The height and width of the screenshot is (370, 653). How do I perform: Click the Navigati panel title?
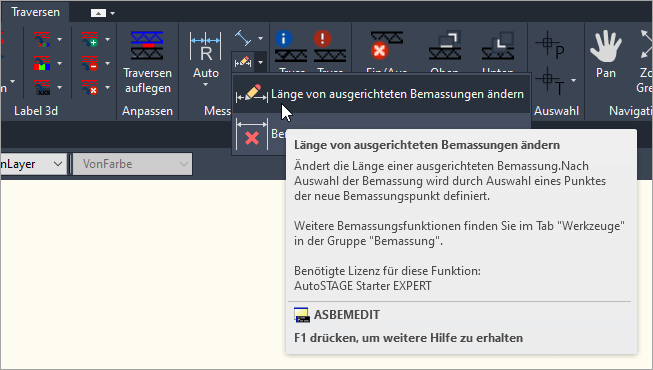[x=631, y=111]
